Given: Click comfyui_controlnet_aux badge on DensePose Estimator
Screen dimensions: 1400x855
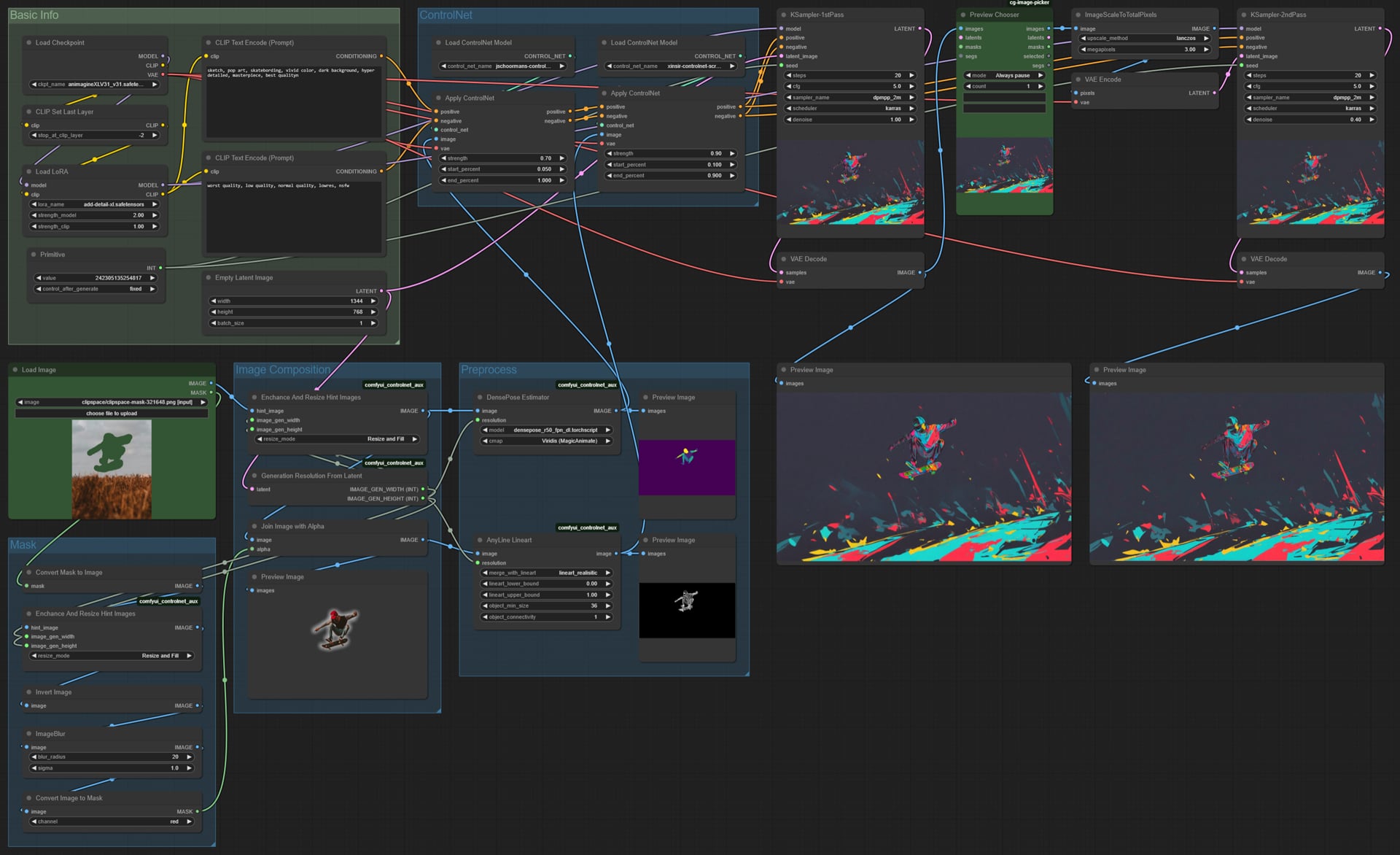Looking at the screenshot, I should (587, 384).
